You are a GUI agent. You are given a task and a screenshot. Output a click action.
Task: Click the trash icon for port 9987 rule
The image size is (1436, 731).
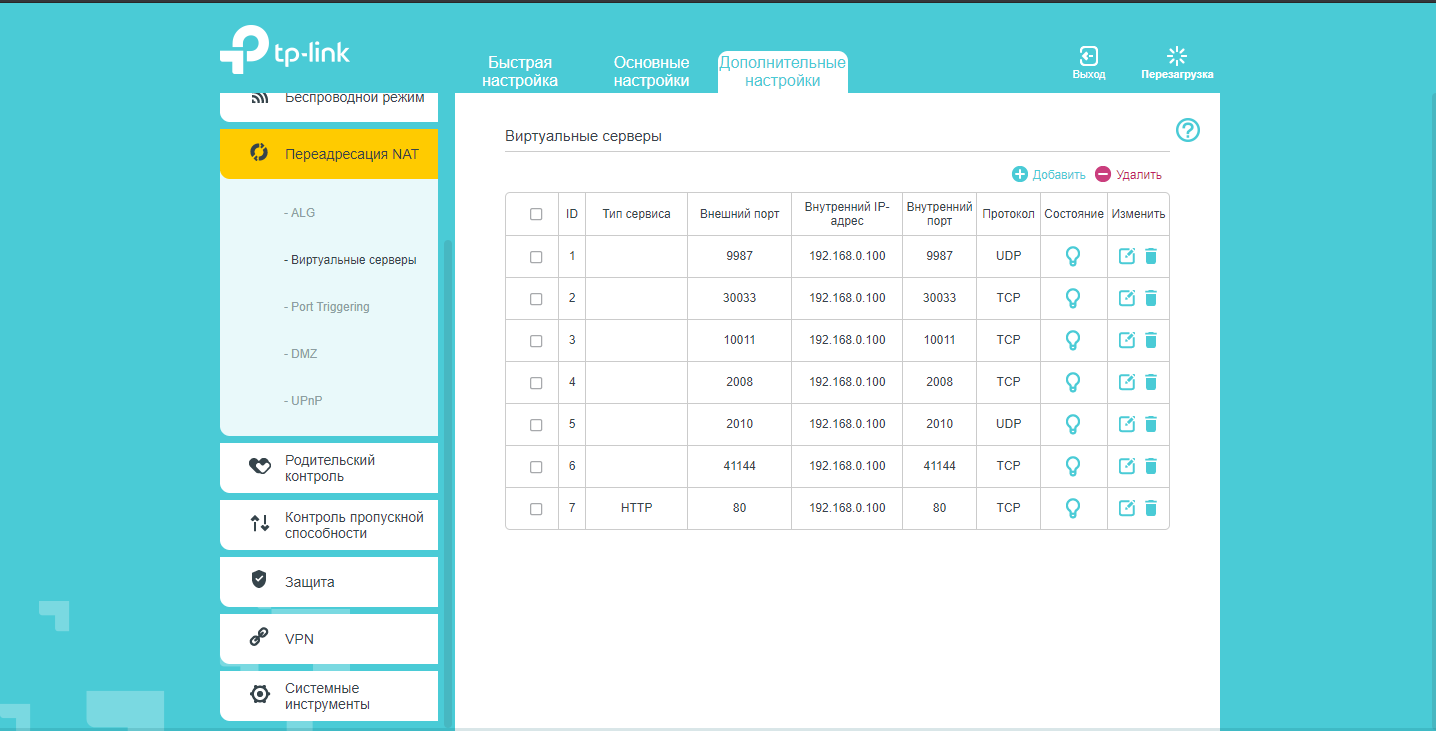click(x=1150, y=256)
